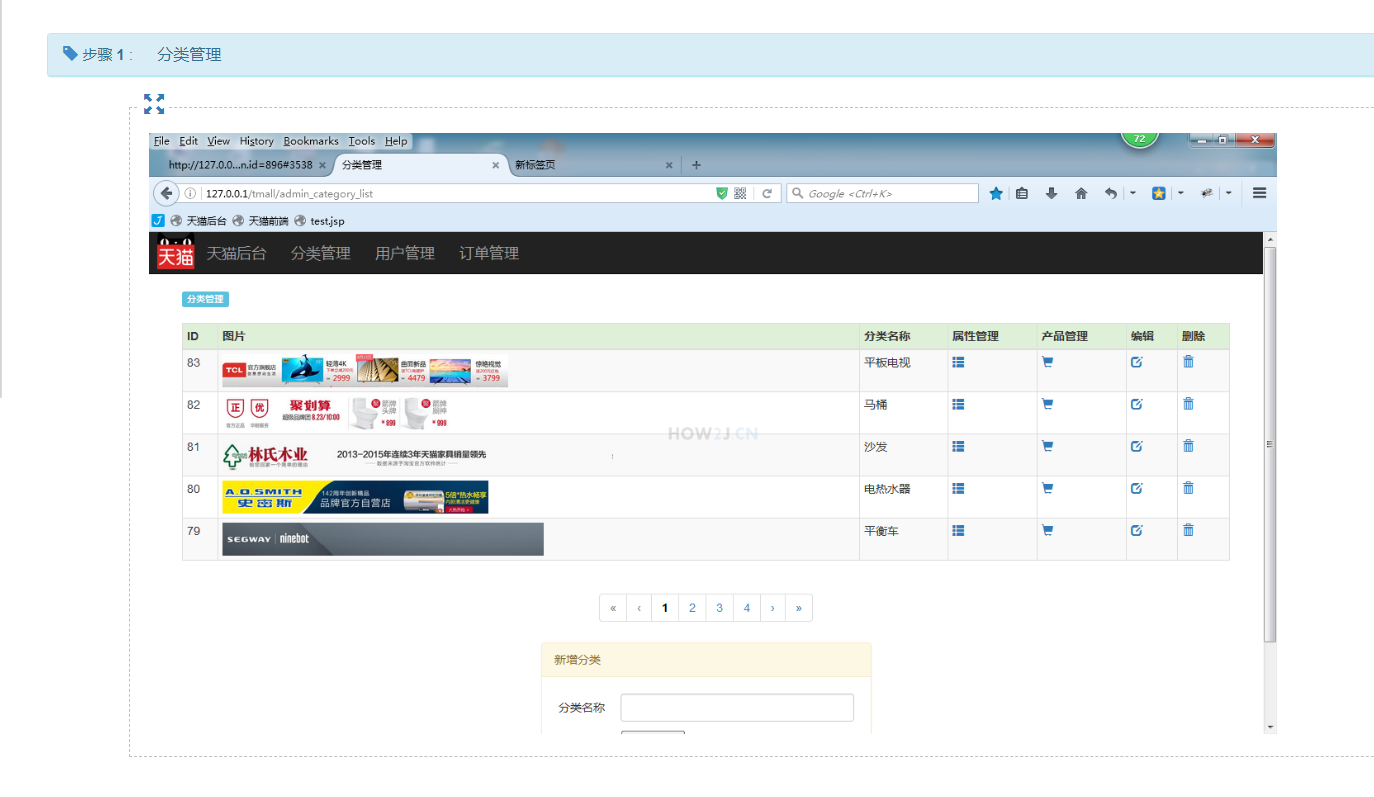Open the File menu
The height and width of the screenshot is (797, 1374).
point(161,141)
